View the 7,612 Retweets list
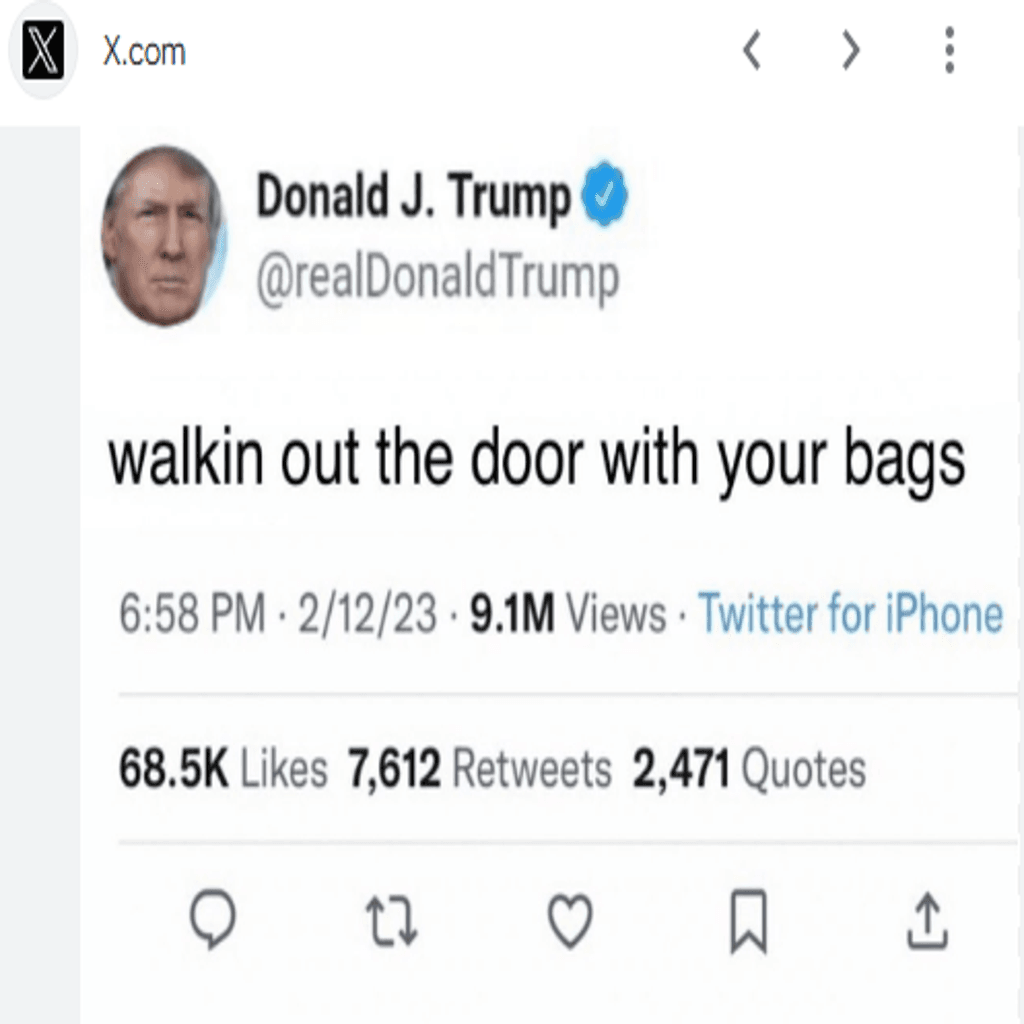The width and height of the screenshot is (1024, 1024). click(479, 769)
